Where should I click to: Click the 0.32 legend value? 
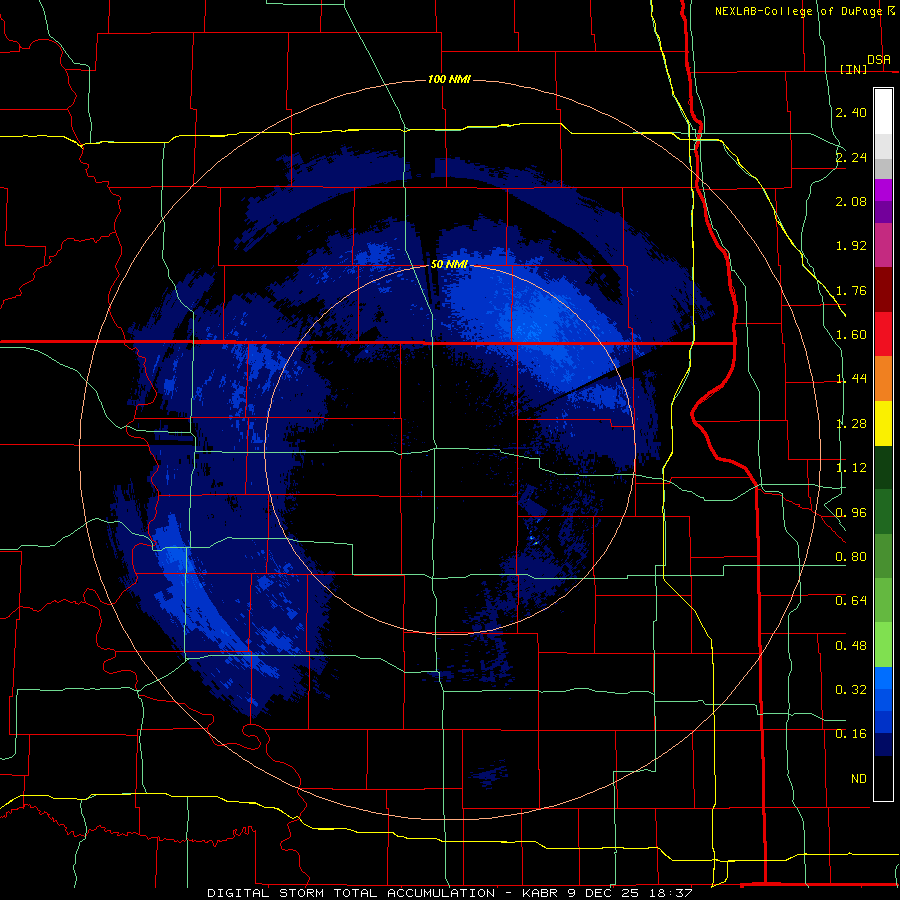pos(851,690)
